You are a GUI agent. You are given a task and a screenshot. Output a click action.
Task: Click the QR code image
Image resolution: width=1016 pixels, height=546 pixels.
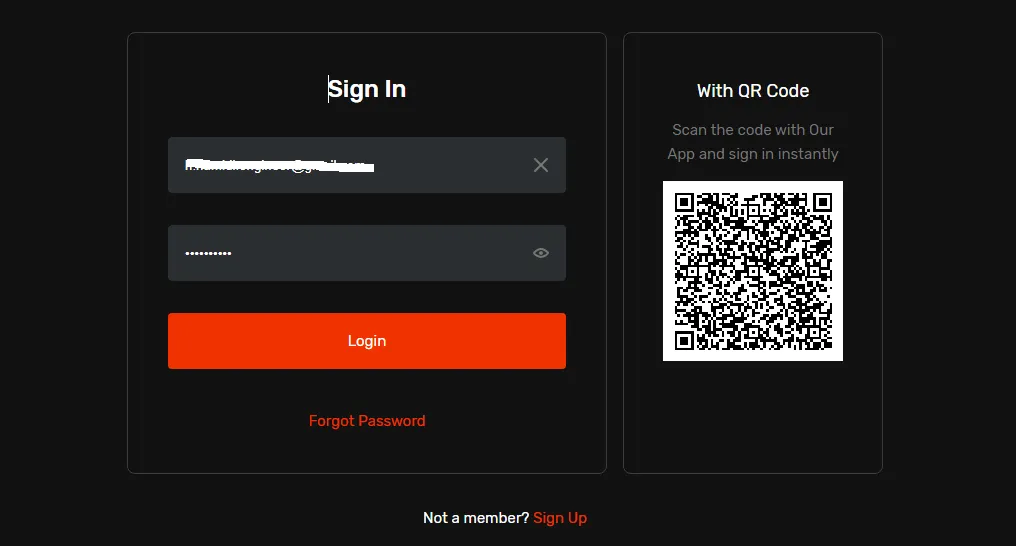pyautogui.click(x=753, y=271)
